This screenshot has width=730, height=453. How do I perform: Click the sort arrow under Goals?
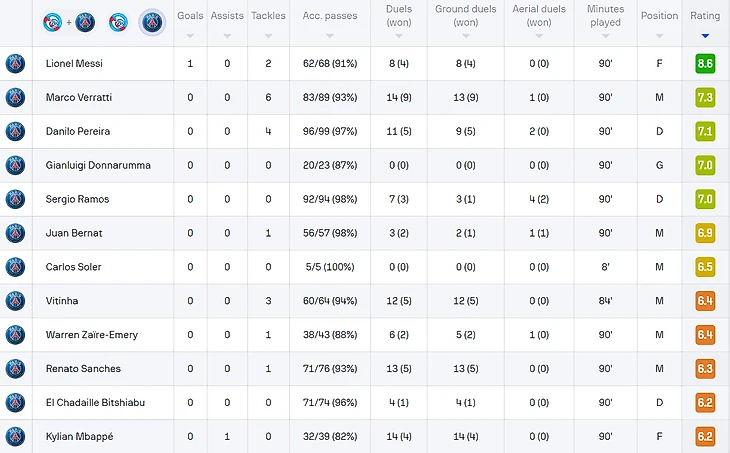190,36
